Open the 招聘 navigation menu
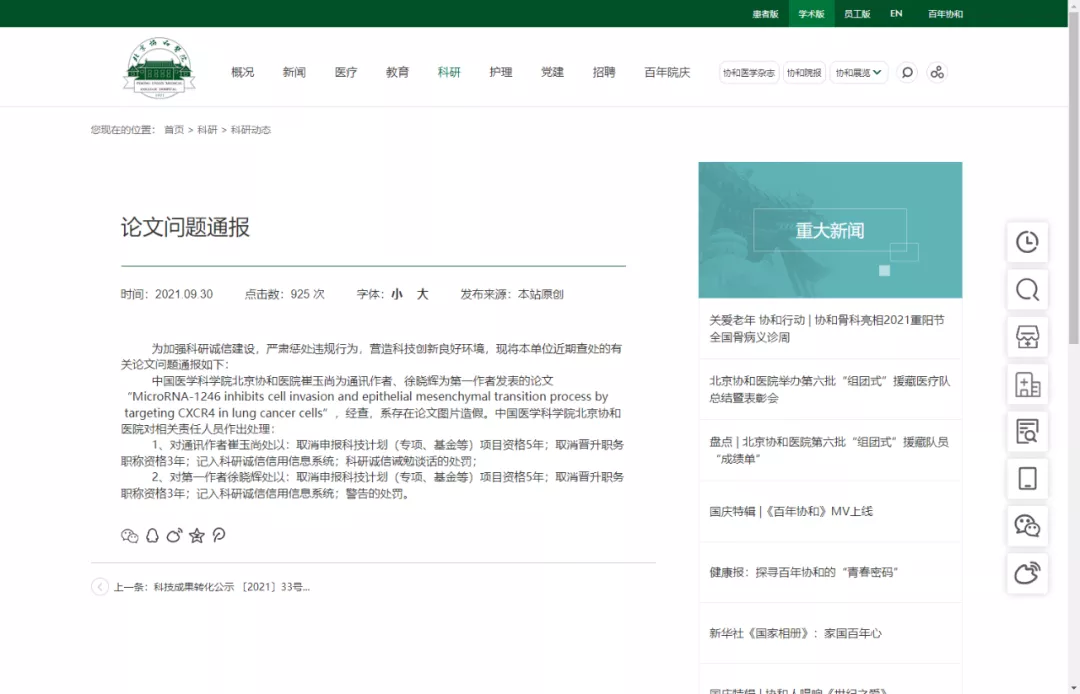1080x694 pixels. point(604,72)
